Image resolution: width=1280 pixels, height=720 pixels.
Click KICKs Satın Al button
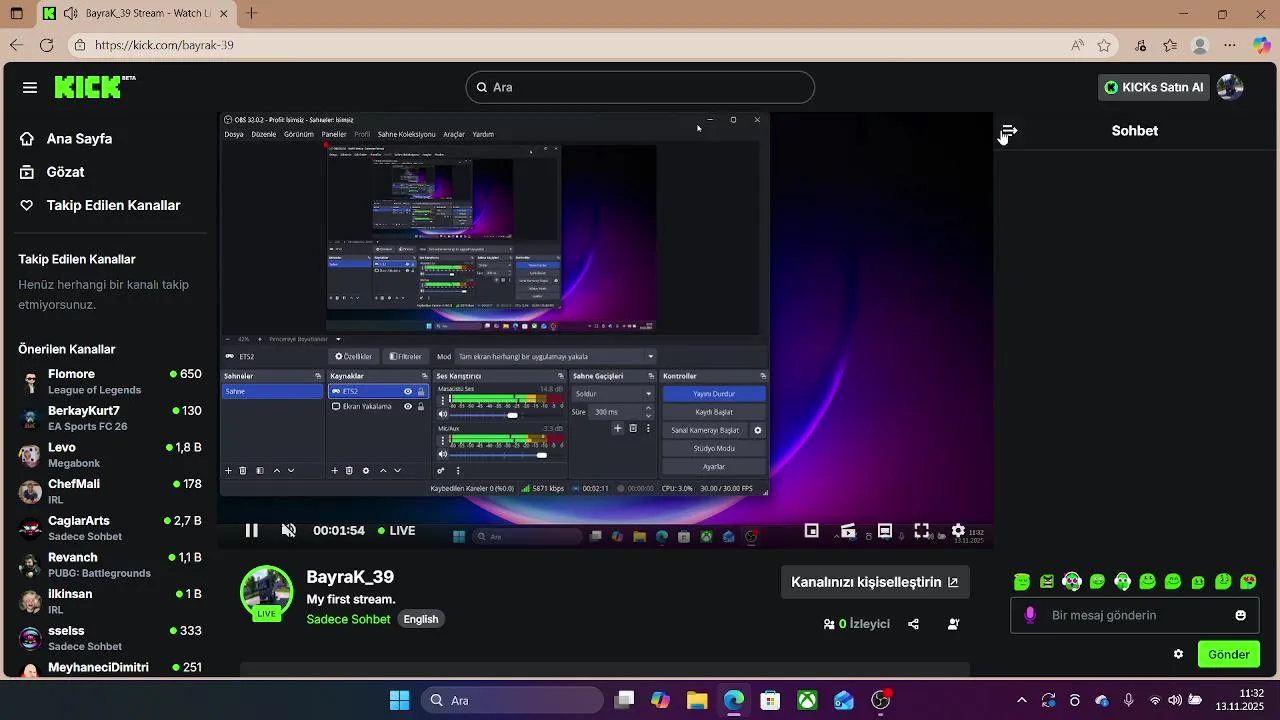(x=1154, y=87)
